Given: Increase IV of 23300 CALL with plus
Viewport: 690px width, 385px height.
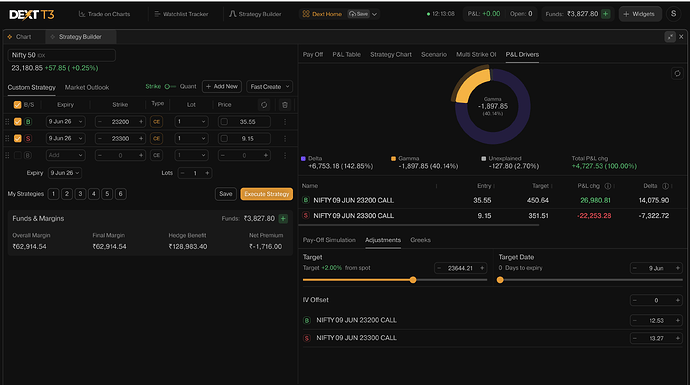Looking at the screenshot, I should 678,338.
